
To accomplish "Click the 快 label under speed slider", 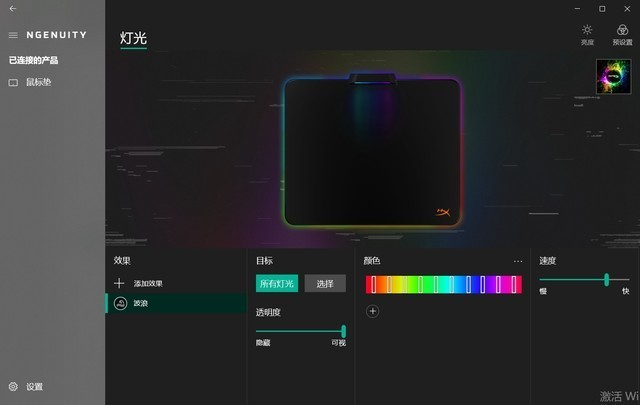I will click(626, 291).
